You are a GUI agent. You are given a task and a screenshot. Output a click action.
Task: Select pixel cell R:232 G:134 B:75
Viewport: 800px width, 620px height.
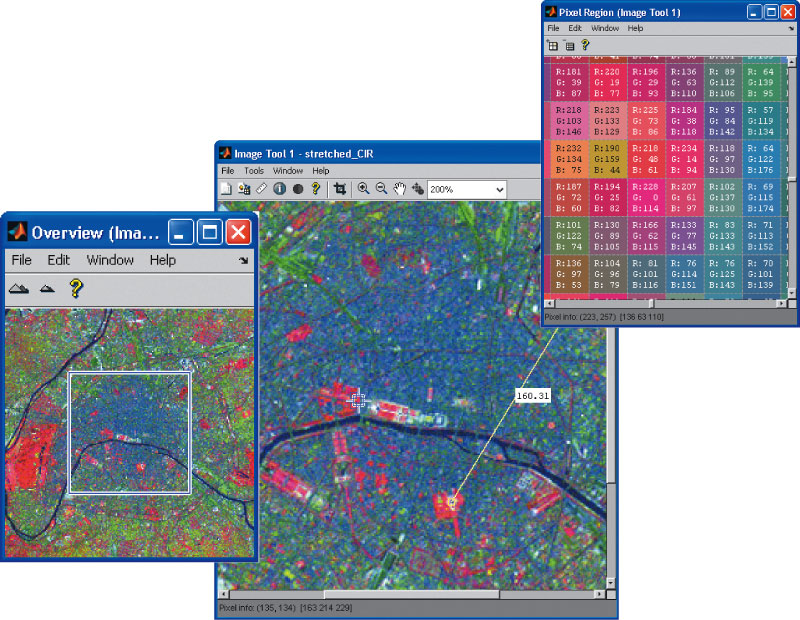[x=569, y=159]
